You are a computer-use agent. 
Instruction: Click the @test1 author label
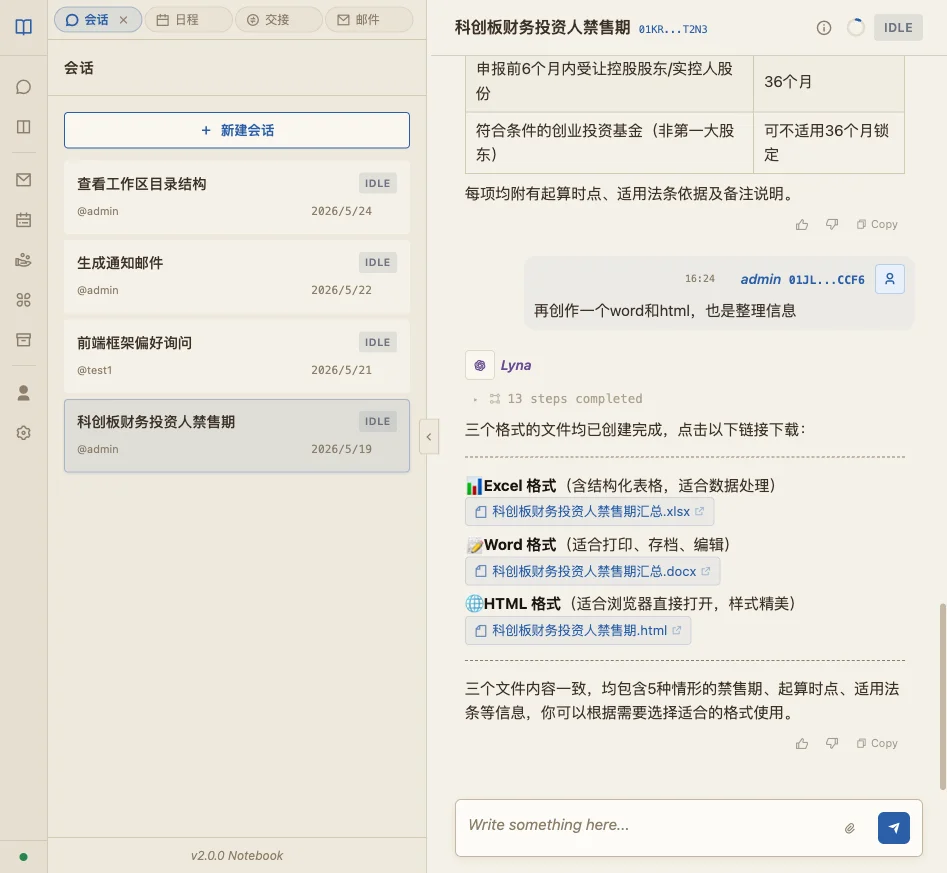click(94, 370)
